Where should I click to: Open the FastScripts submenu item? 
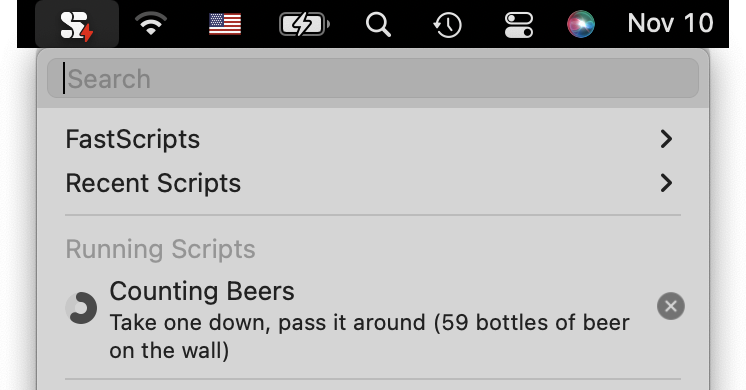(373, 139)
